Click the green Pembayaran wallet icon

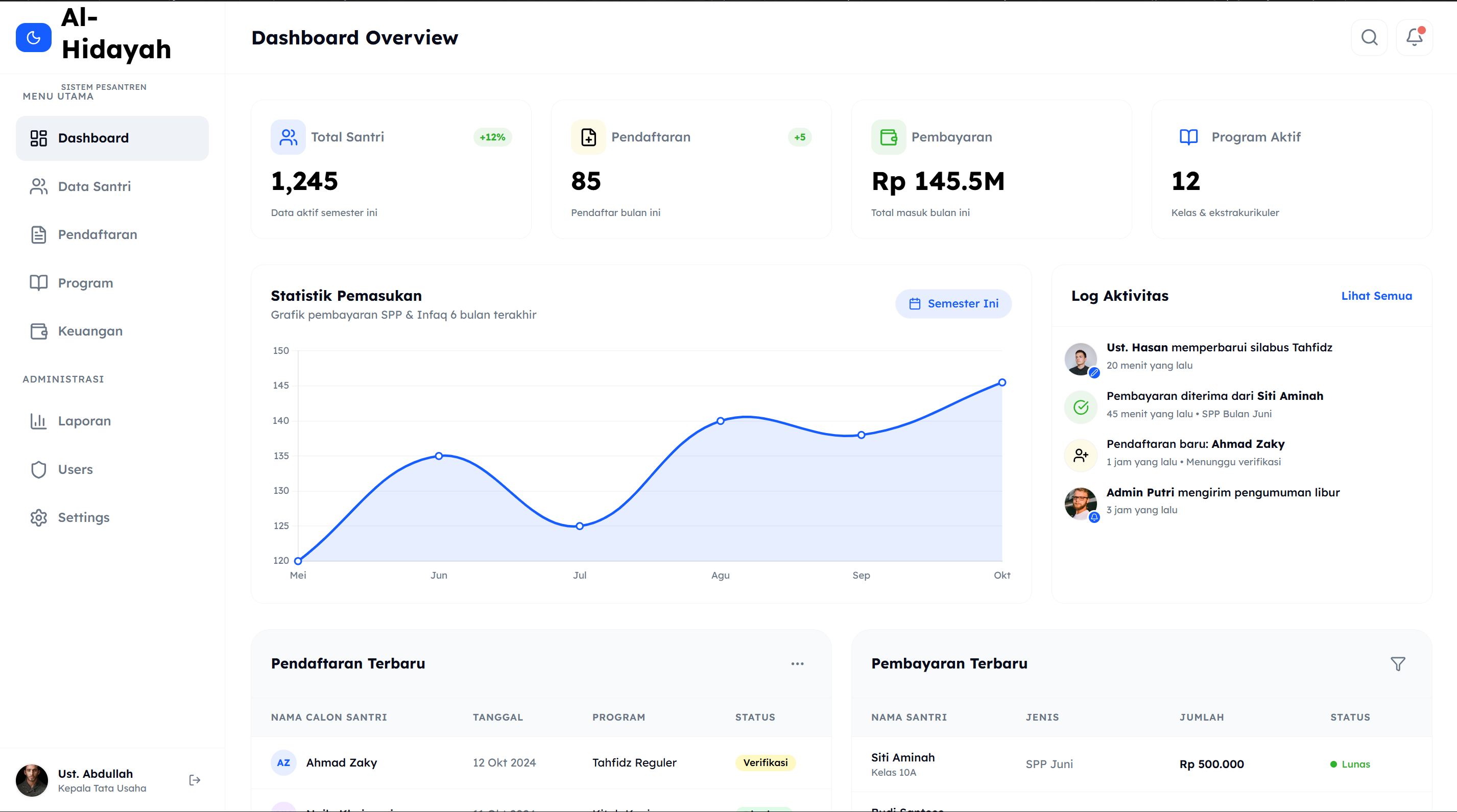point(888,137)
